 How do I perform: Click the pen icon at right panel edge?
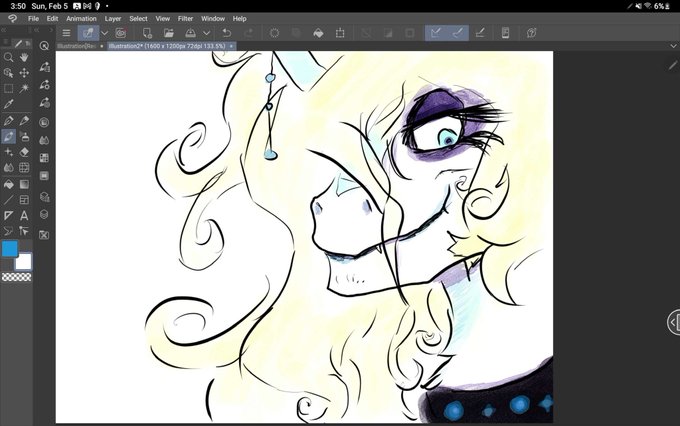tap(673, 65)
